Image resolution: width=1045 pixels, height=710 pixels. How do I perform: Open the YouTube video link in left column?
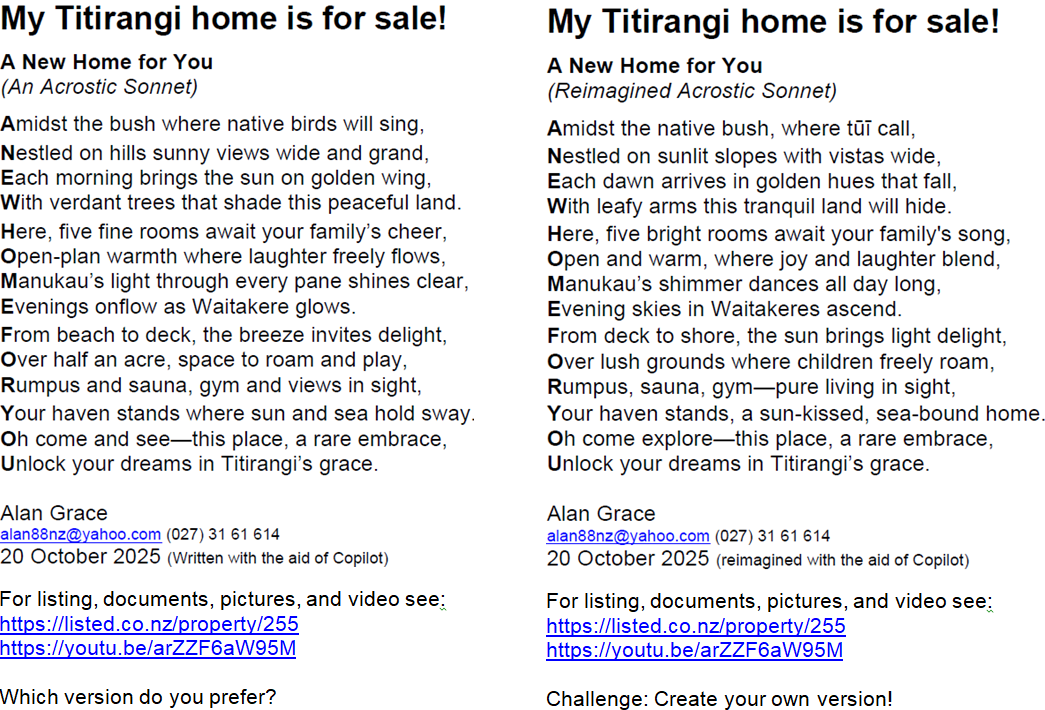click(x=148, y=648)
